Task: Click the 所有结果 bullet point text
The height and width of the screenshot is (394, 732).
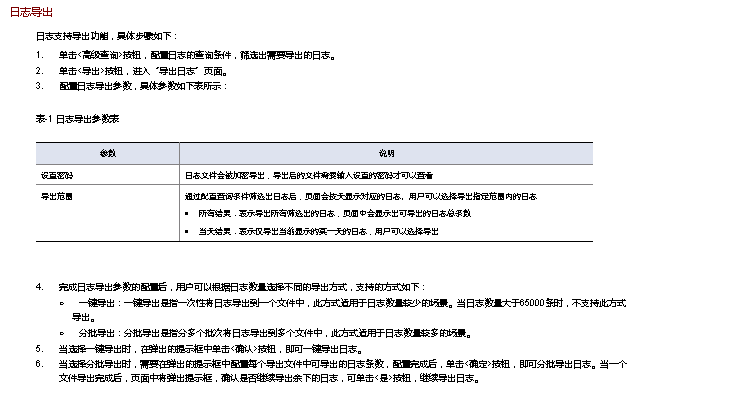Action: [x=334, y=213]
